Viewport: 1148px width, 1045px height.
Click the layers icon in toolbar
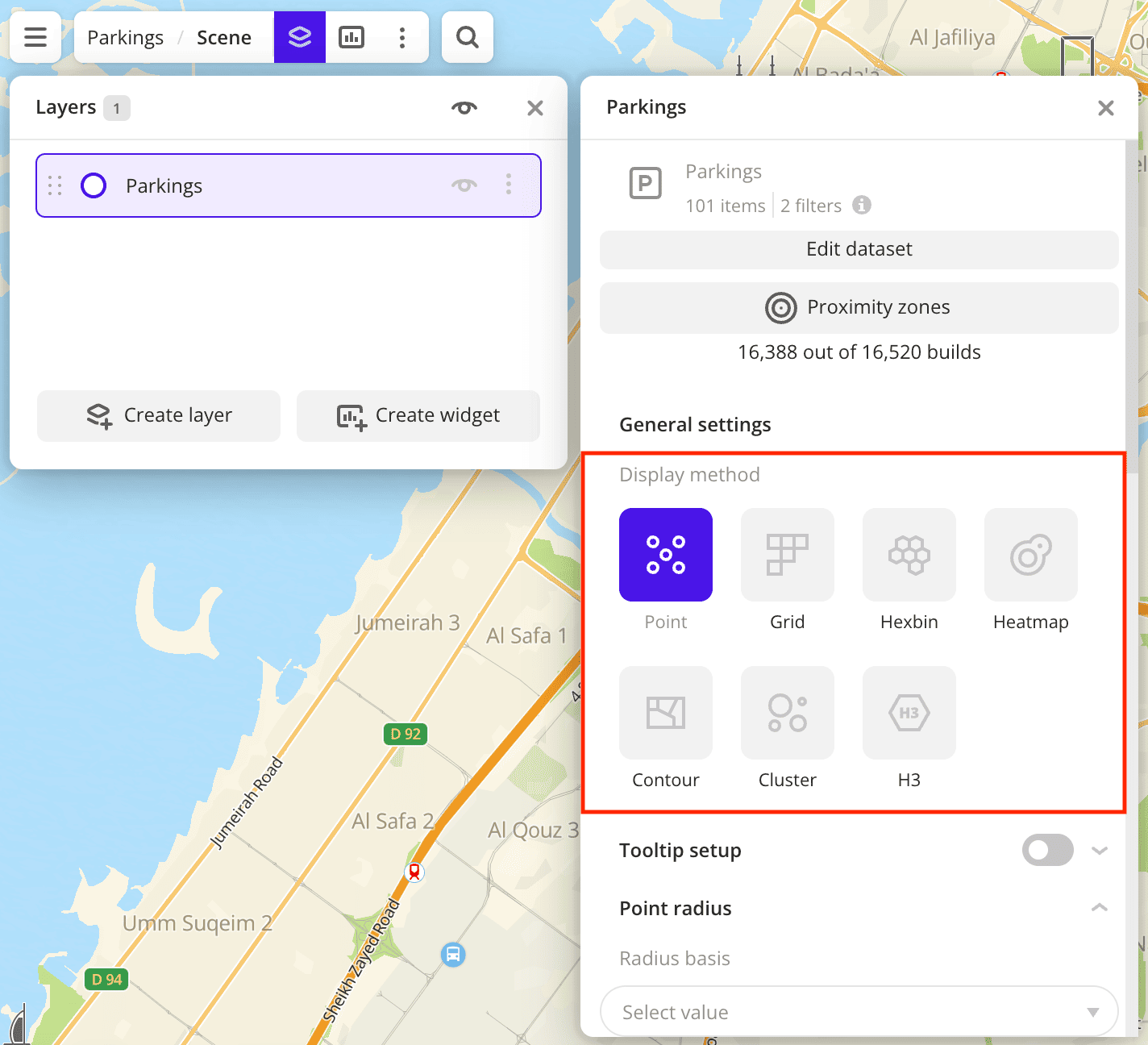(300, 37)
